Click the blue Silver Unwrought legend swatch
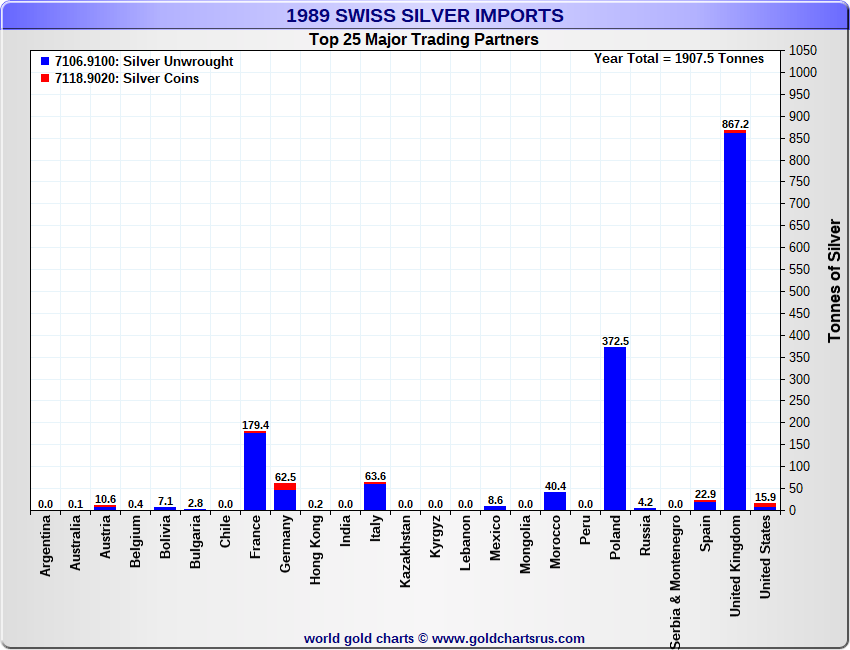Viewport: 850px width, 650px height. tap(45, 61)
